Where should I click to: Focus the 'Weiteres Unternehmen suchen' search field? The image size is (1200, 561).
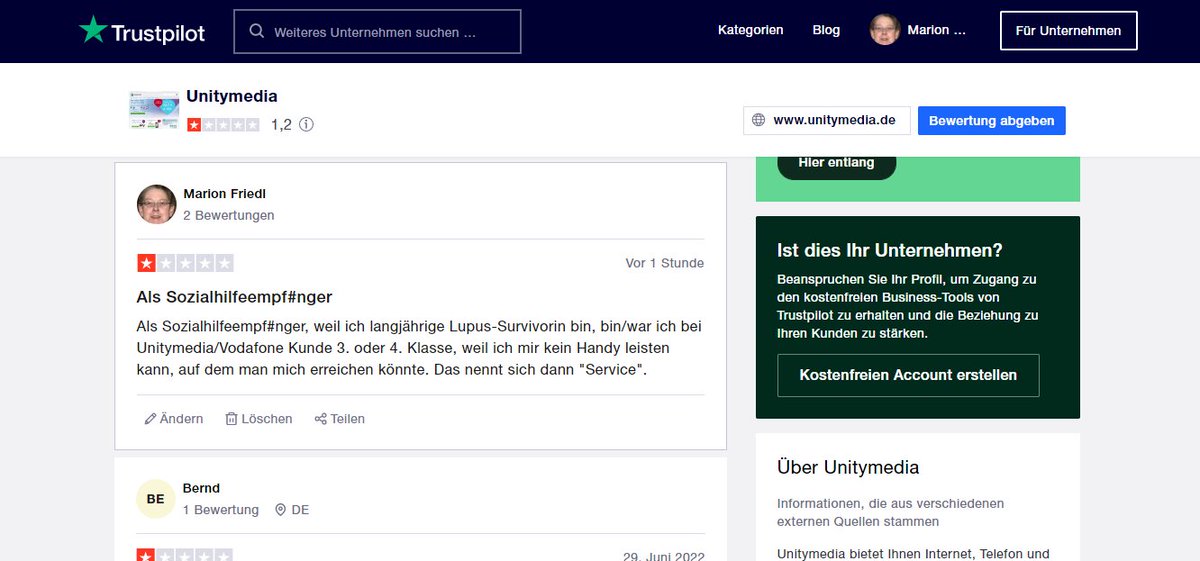point(377,31)
